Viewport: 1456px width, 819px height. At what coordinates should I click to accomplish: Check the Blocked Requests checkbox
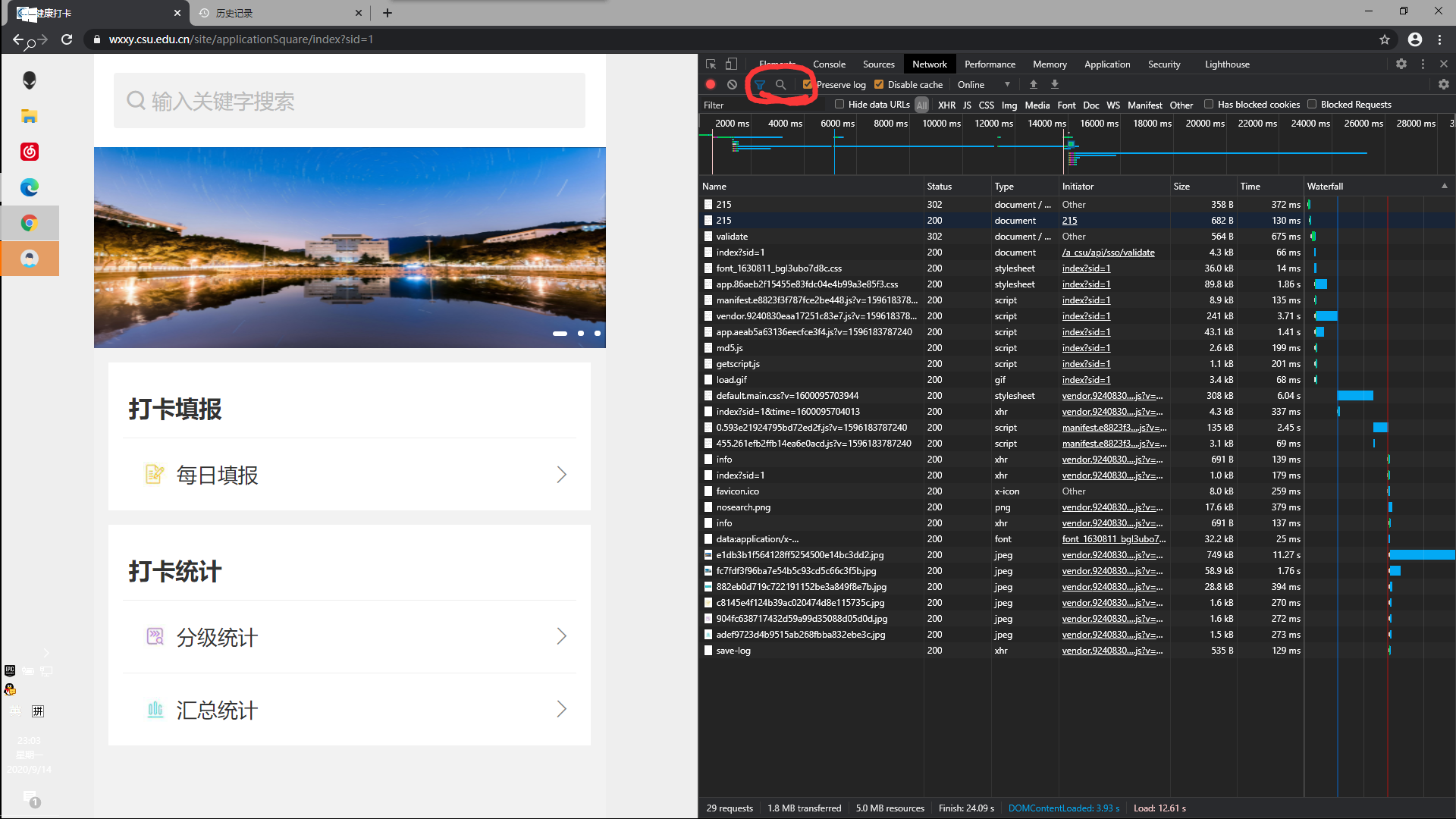(1312, 105)
